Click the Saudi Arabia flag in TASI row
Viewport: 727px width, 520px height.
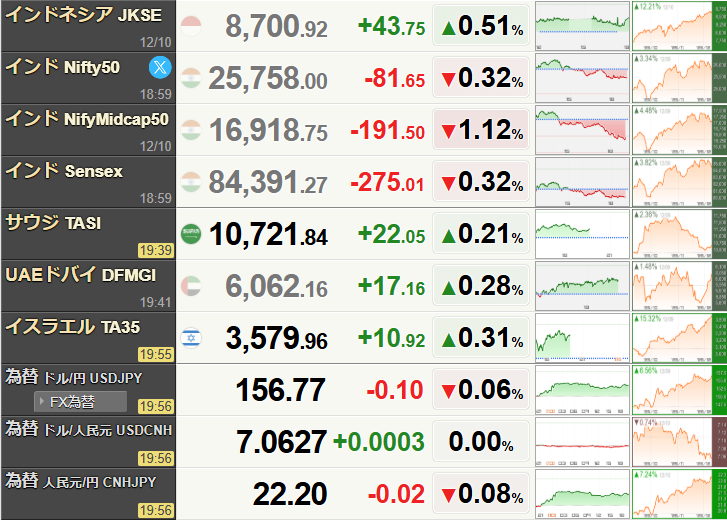pyautogui.click(x=191, y=234)
